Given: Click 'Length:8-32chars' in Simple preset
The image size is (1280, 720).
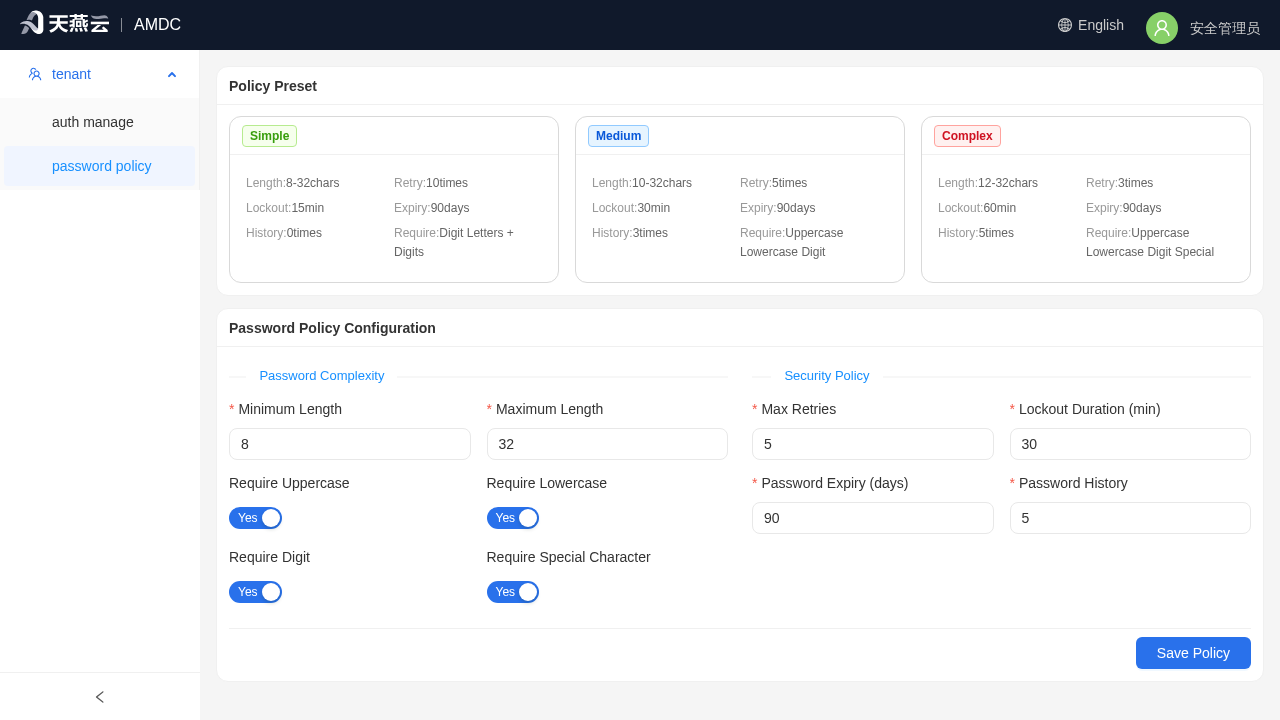Looking at the screenshot, I should (x=293, y=183).
